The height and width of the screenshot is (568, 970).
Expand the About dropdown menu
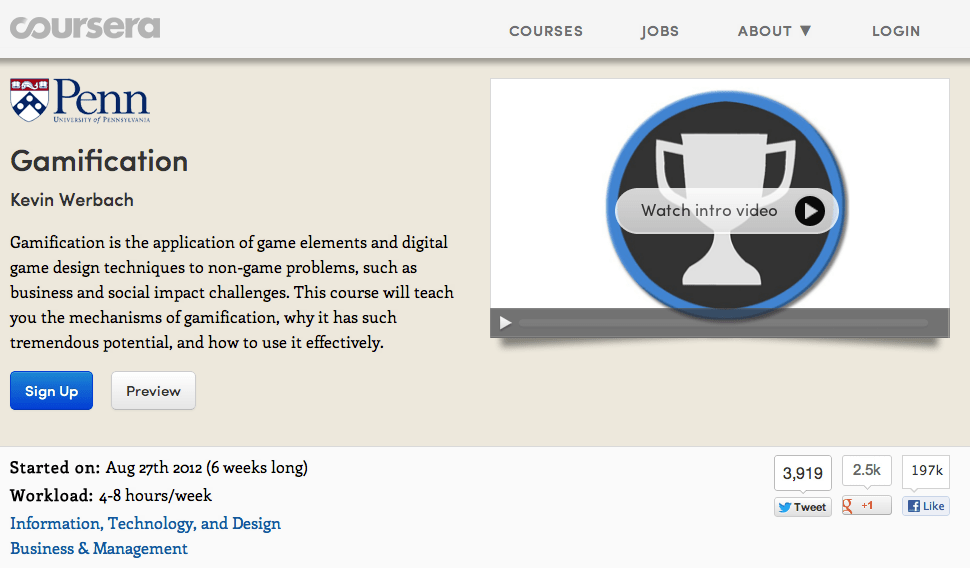(x=774, y=31)
